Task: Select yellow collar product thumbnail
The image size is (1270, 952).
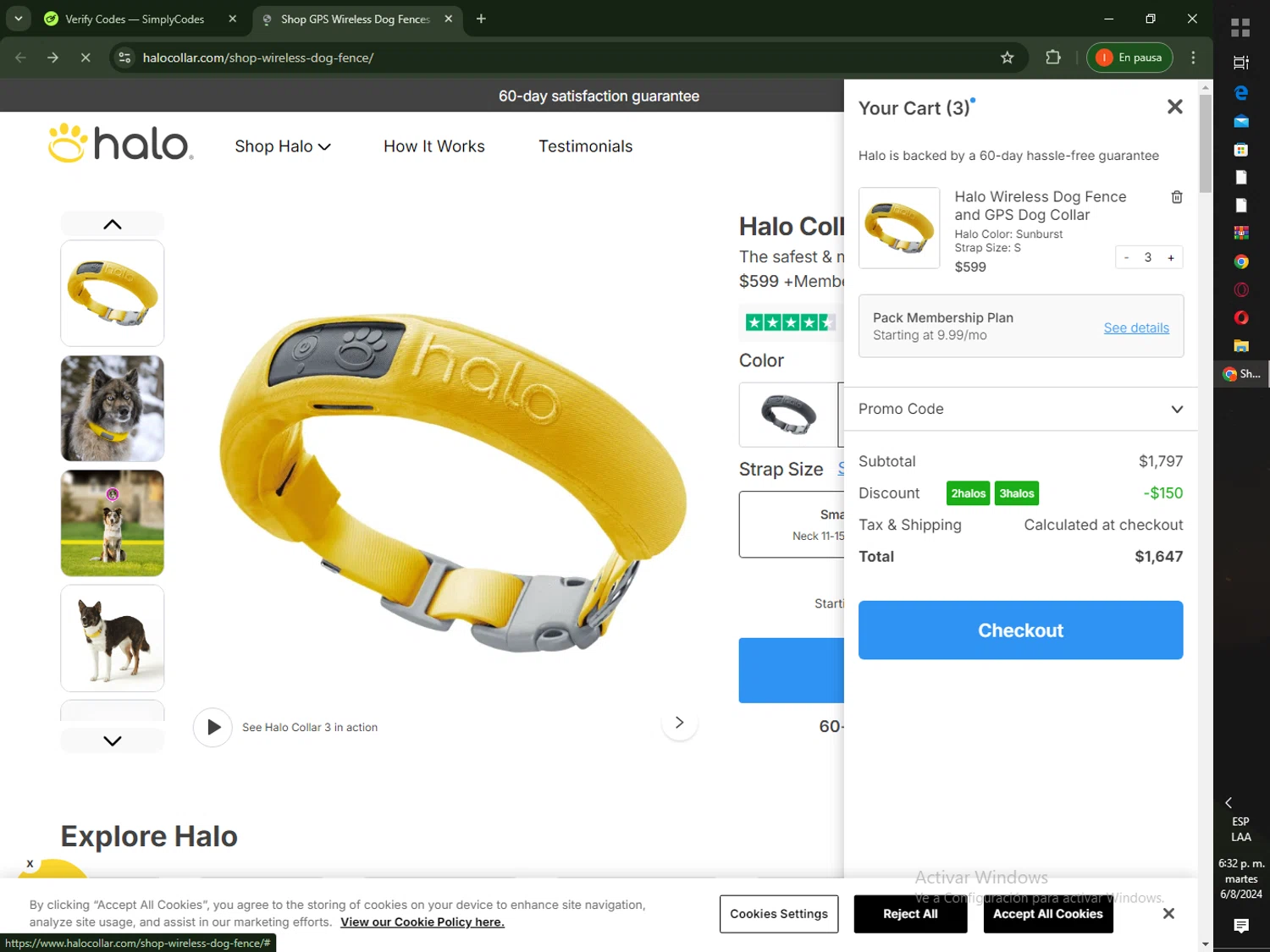Action: coord(112,293)
